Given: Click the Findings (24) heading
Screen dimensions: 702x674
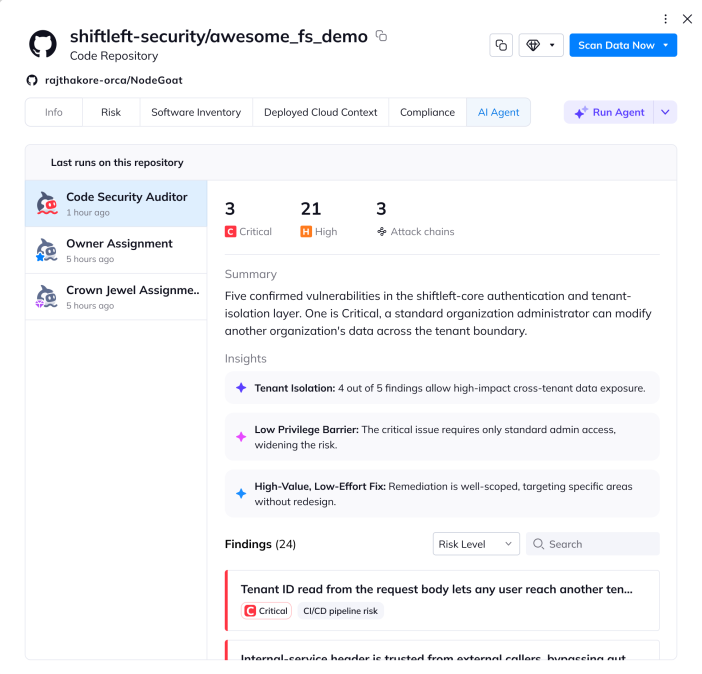Looking at the screenshot, I should click(x=260, y=544).
